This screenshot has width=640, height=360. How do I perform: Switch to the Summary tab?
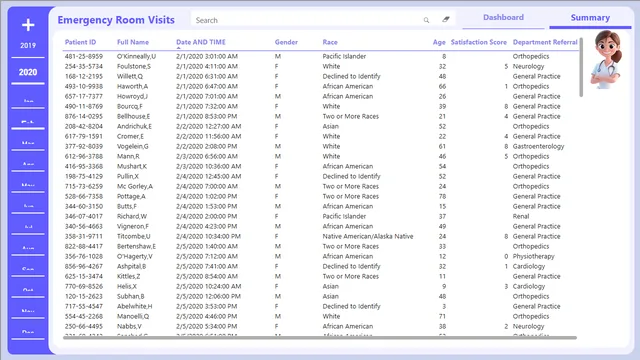coord(590,18)
